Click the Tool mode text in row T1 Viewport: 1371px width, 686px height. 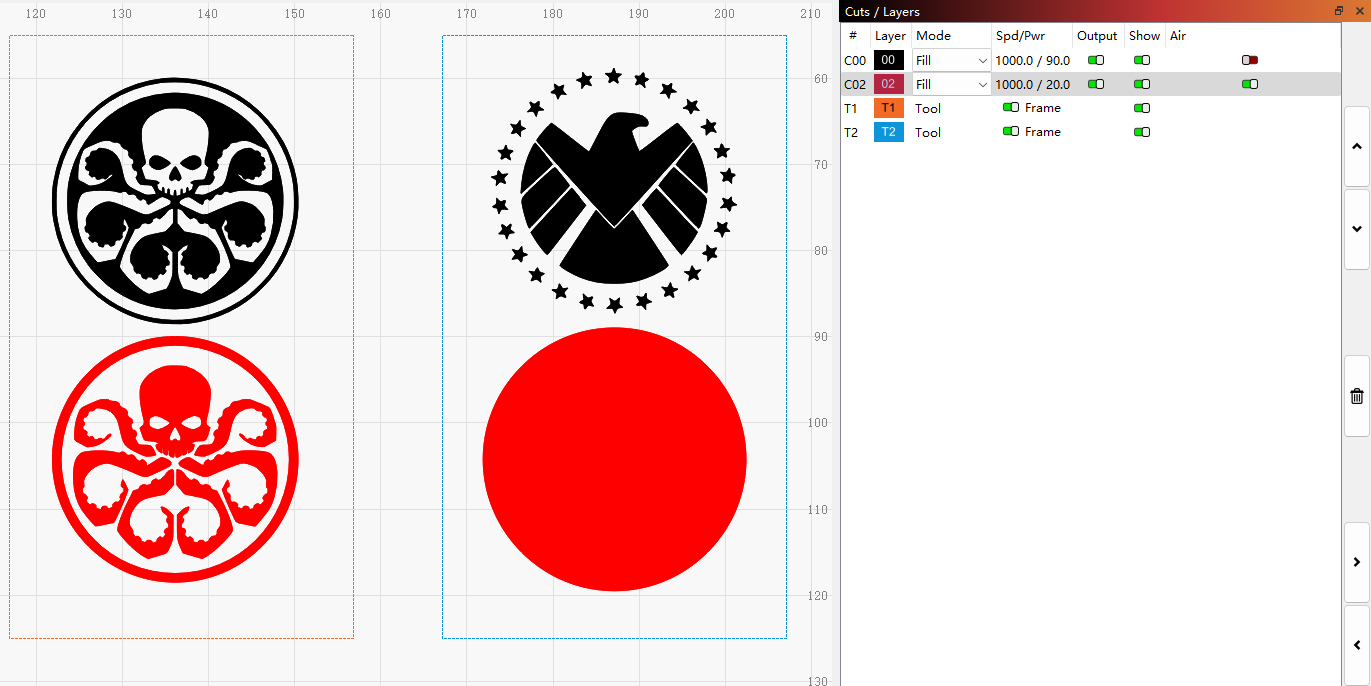[x=928, y=108]
